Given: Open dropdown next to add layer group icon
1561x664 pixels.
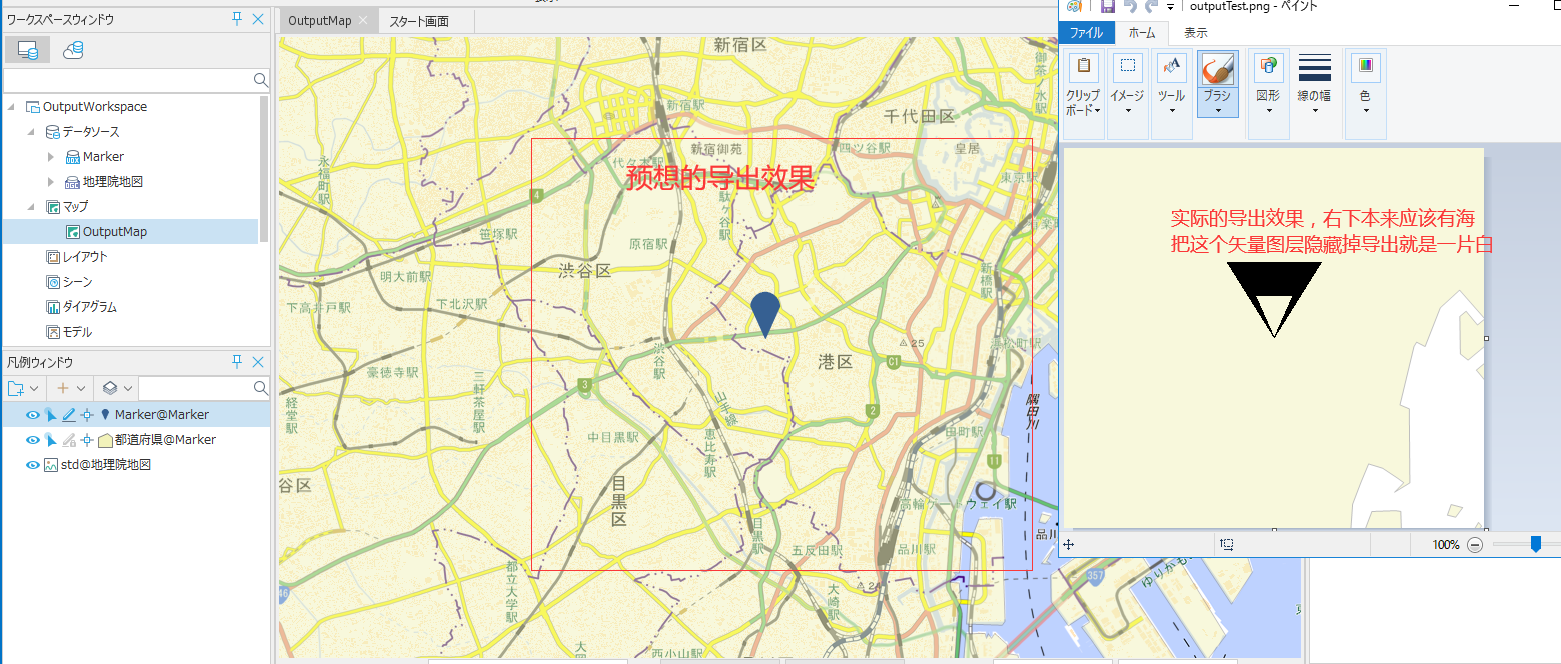Looking at the screenshot, I should (x=34, y=388).
